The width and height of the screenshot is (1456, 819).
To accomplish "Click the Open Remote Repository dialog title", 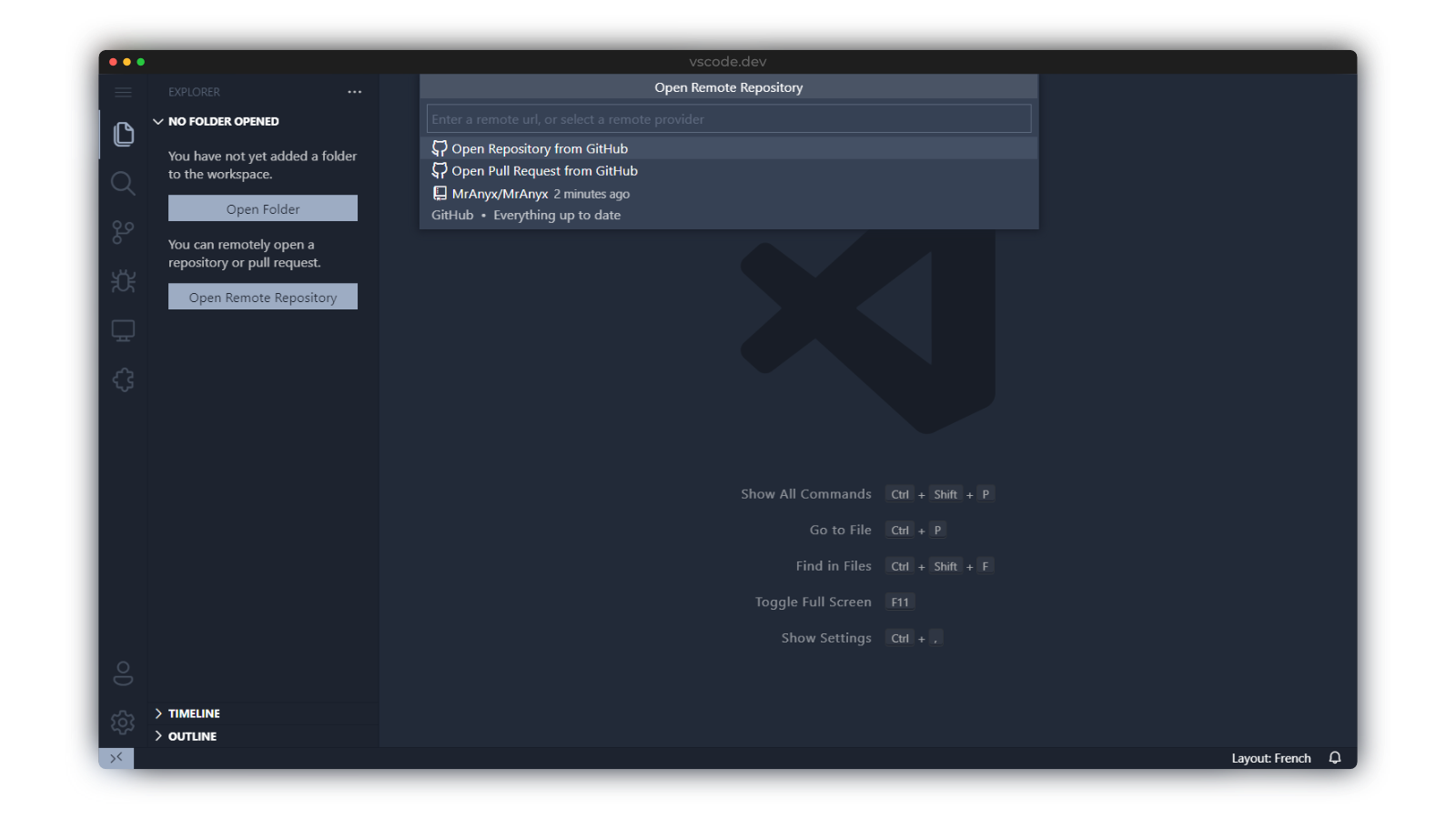I will (x=729, y=87).
